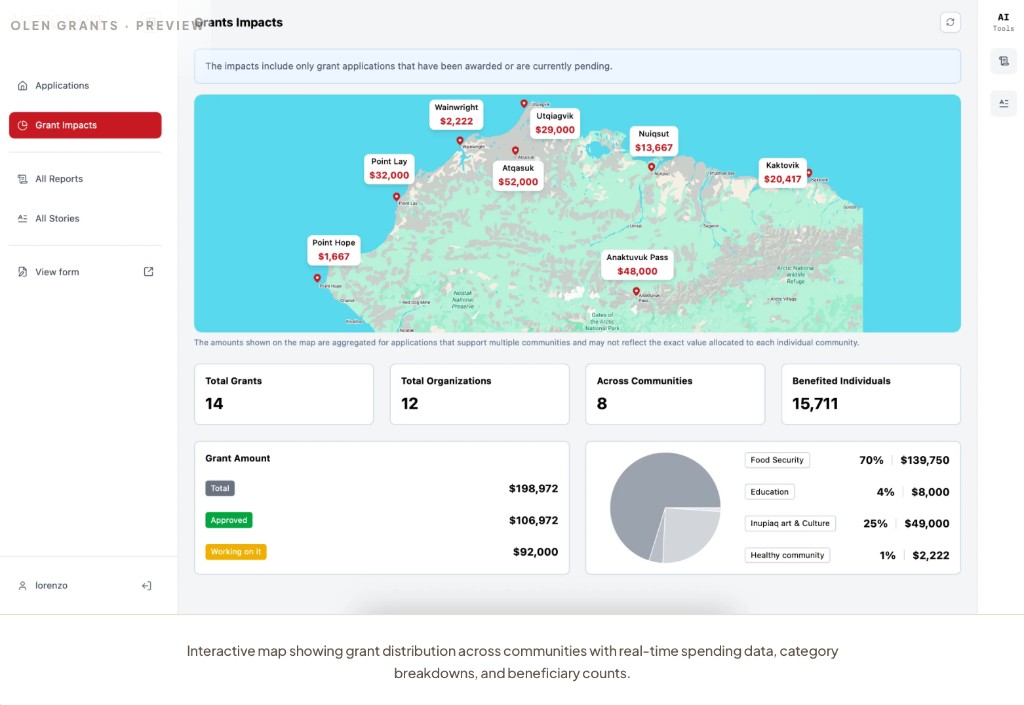Viewport: 1024px width, 705px height.
Task: Click the Total Organizations card
Action: pos(479,394)
